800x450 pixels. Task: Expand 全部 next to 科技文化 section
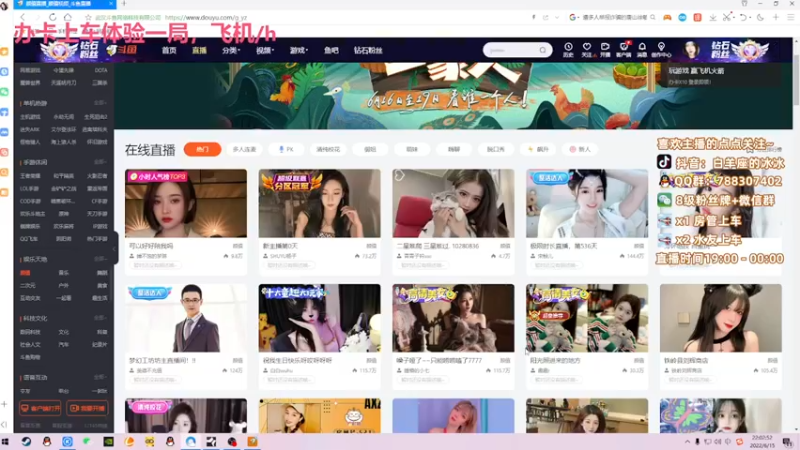(99, 318)
